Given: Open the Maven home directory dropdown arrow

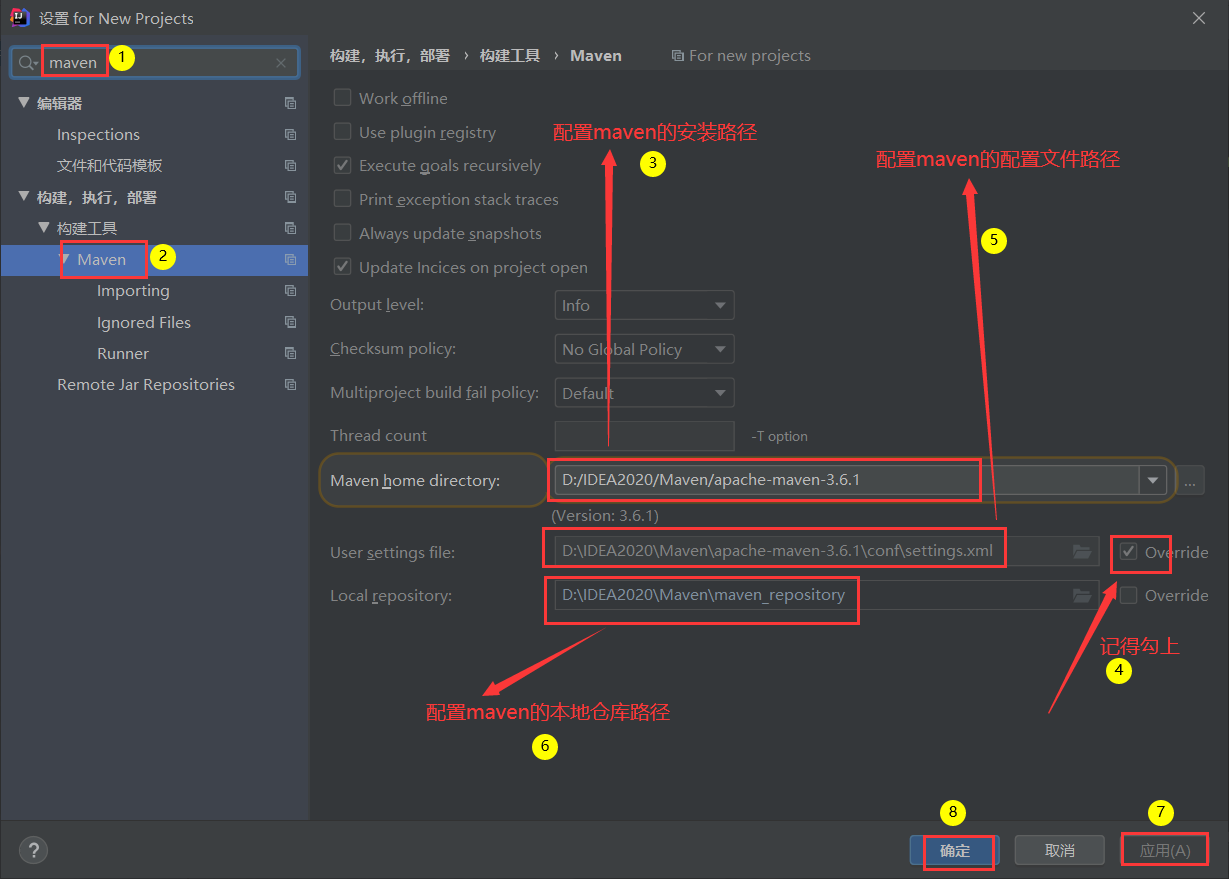Looking at the screenshot, I should pyautogui.click(x=1153, y=481).
